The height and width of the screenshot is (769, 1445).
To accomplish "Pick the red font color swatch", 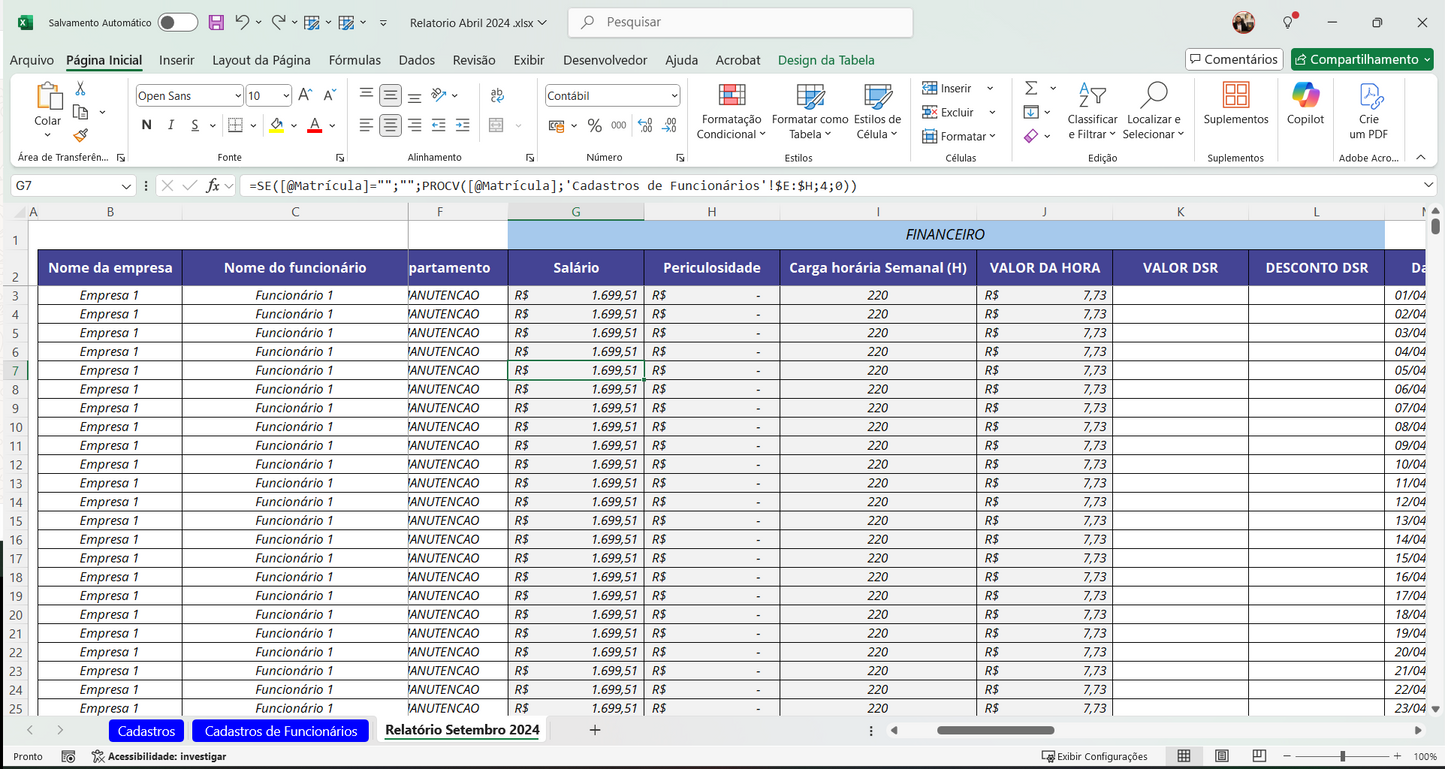I will [313, 130].
